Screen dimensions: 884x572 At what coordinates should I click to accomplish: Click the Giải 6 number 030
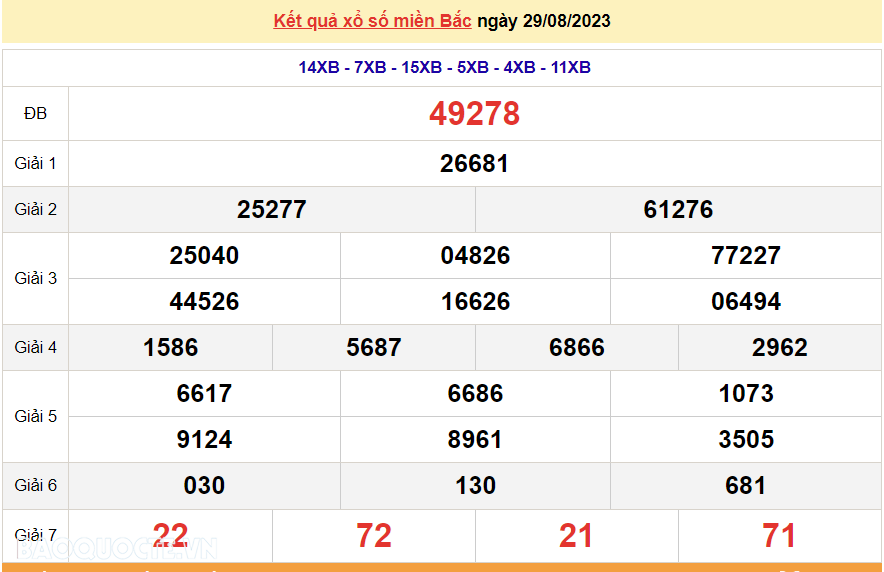[x=204, y=485]
